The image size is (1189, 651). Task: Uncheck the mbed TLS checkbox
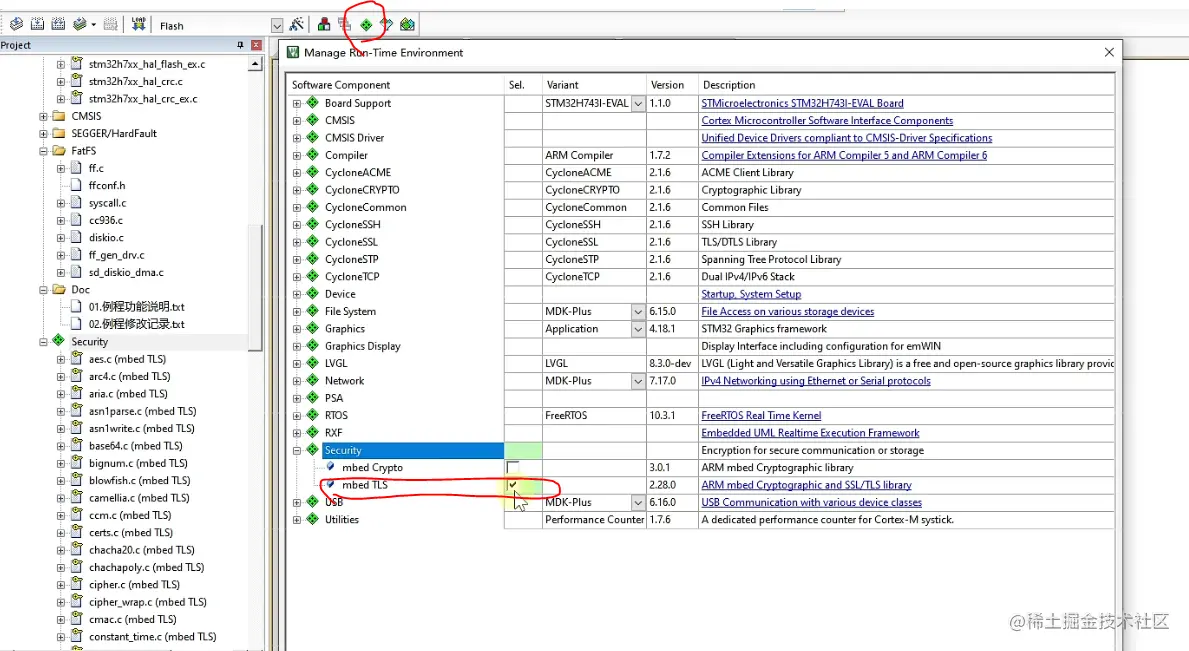(x=513, y=485)
